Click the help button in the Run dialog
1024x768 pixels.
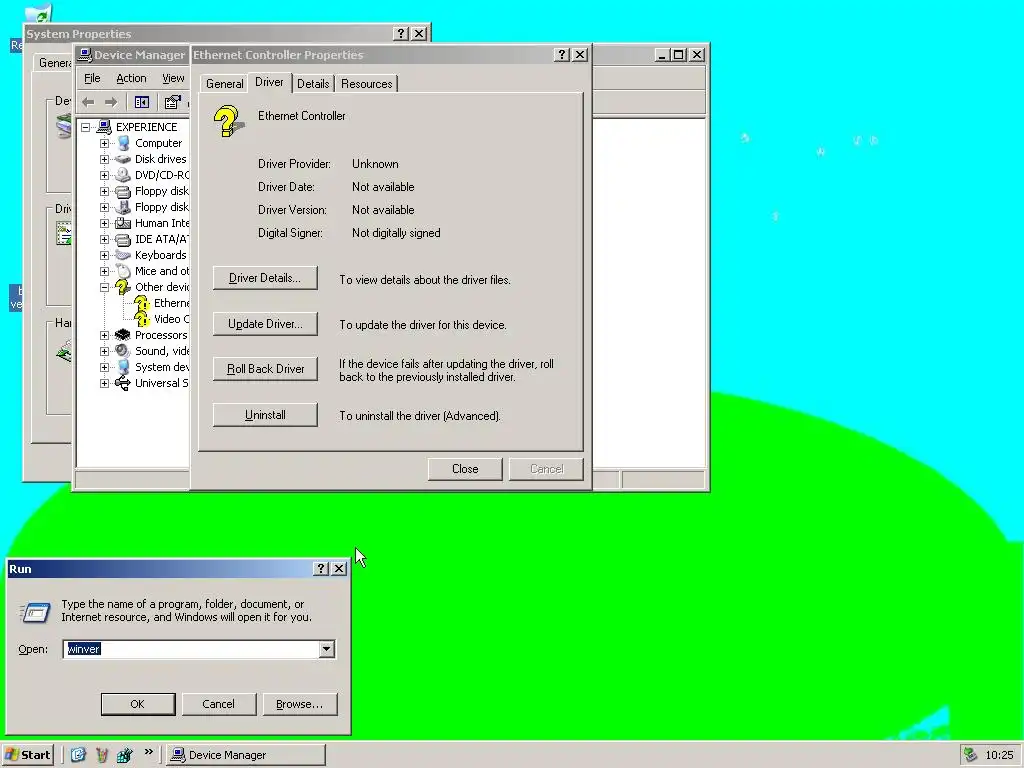point(321,569)
